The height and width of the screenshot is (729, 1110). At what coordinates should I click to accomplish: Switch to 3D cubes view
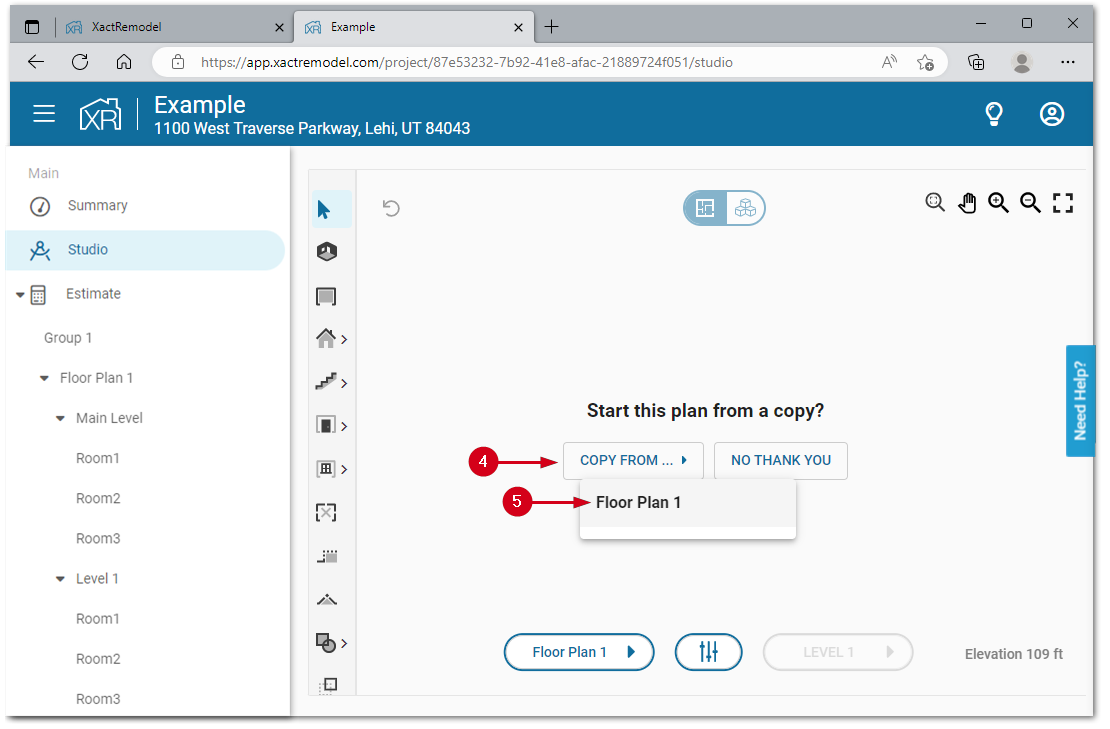pos(745,208)
